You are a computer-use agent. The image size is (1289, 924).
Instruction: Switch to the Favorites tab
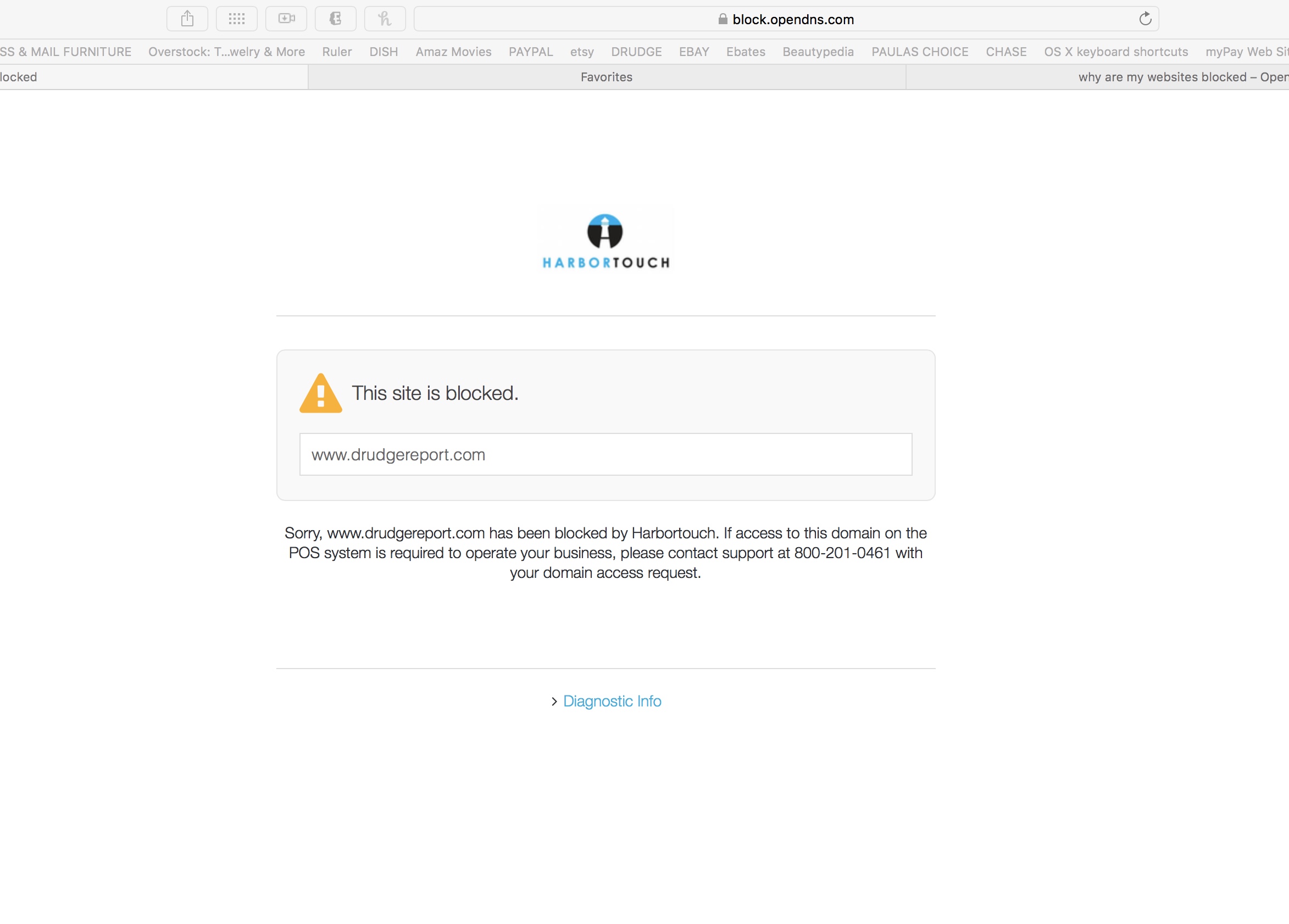pos(607,77)
